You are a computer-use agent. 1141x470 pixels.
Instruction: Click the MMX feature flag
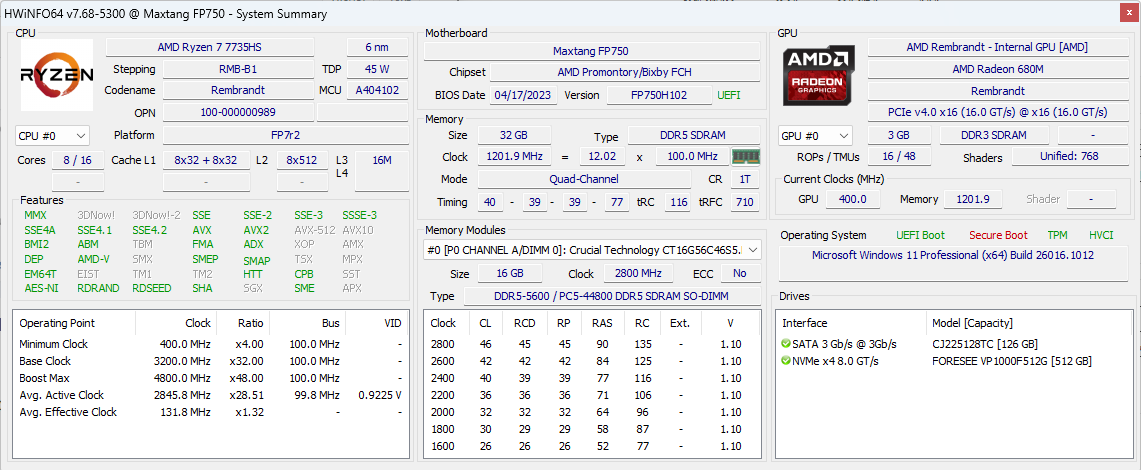[35, 215]
